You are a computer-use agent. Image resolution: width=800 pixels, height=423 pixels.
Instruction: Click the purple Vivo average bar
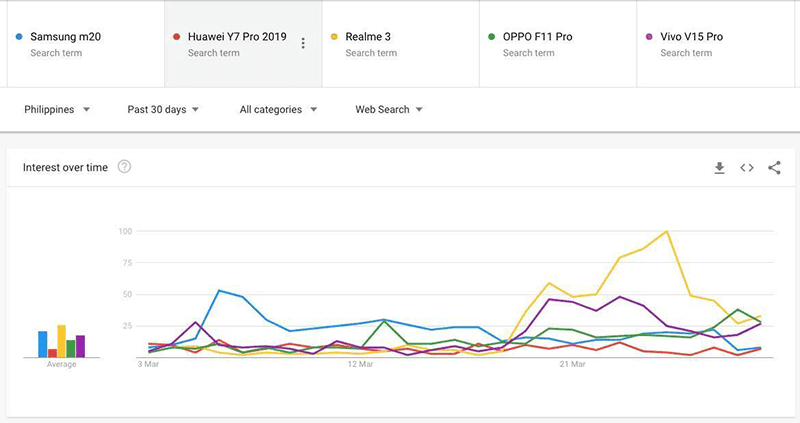point(81,346)
